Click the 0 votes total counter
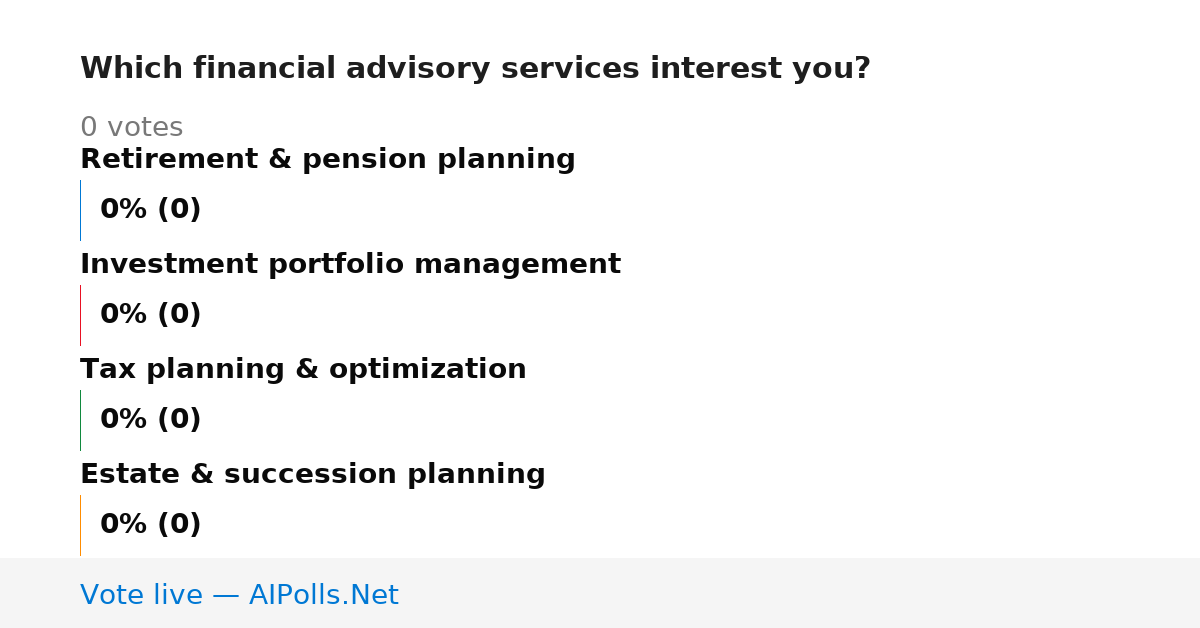This screenshot has height=628, width=1200. click(x=131, y=128)
